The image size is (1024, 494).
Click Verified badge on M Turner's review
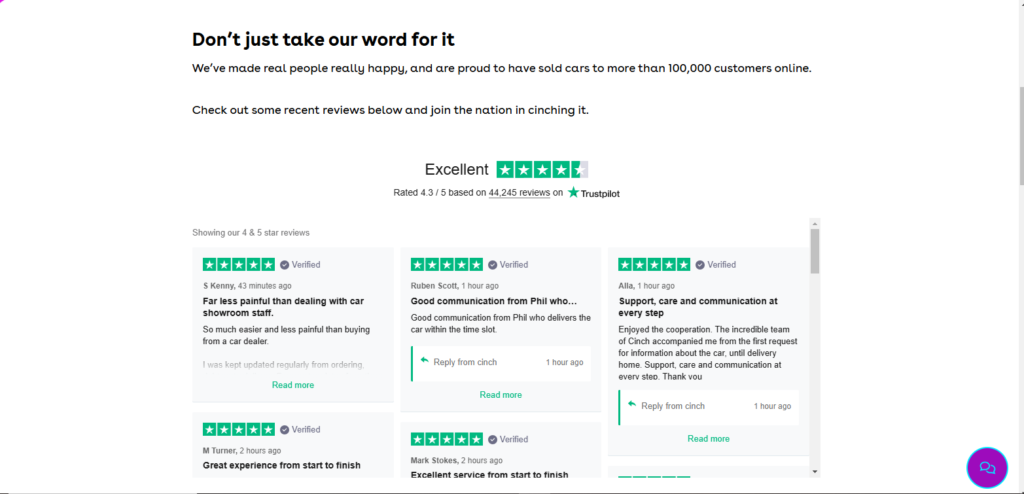pyautogui.click(x=300, y=429)
